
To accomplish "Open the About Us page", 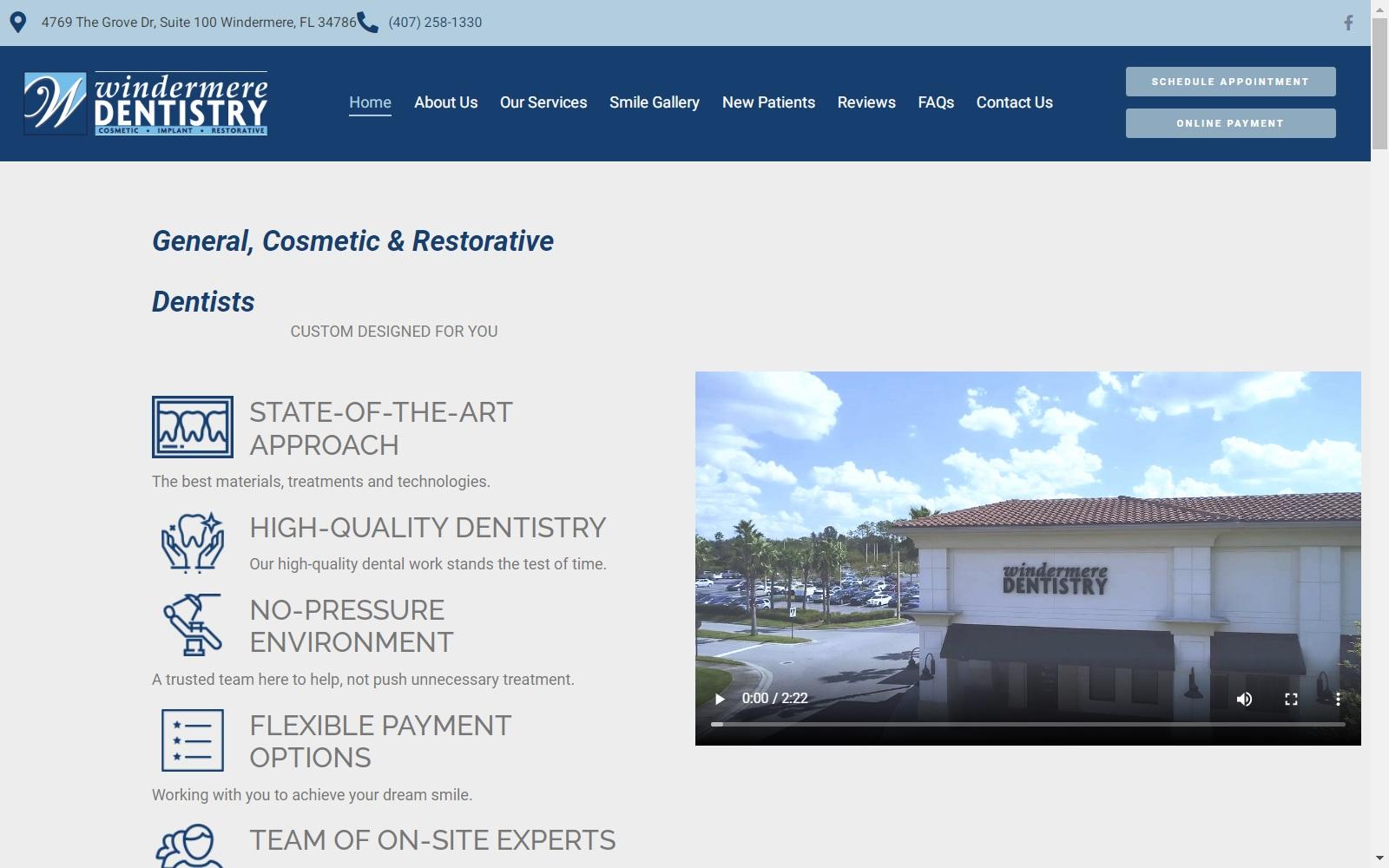I will (445, 102).
